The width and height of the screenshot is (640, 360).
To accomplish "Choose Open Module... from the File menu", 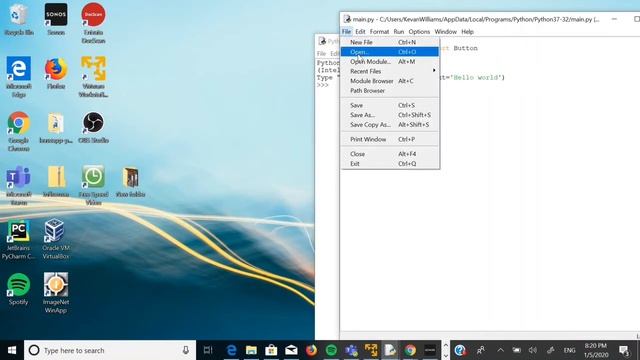I will (390, 62).
